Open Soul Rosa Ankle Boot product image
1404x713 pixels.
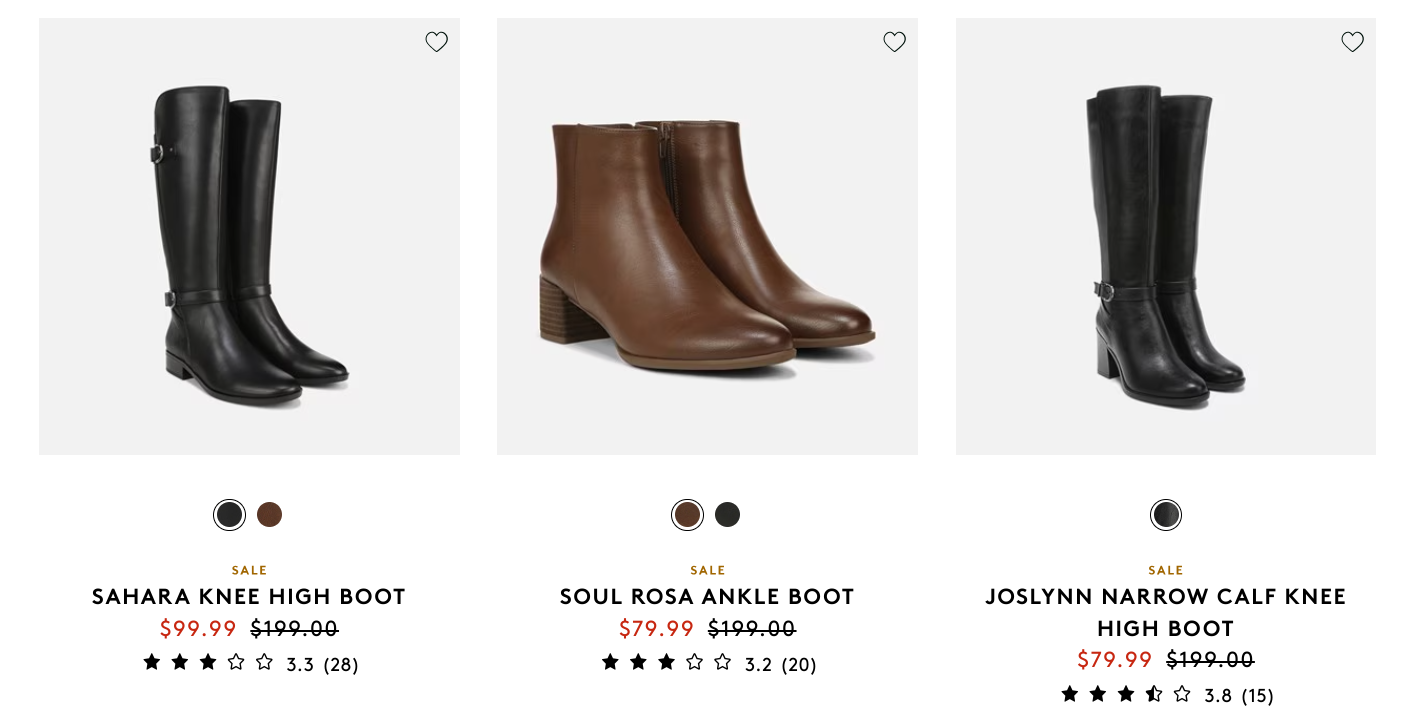[x=707, y=236]
